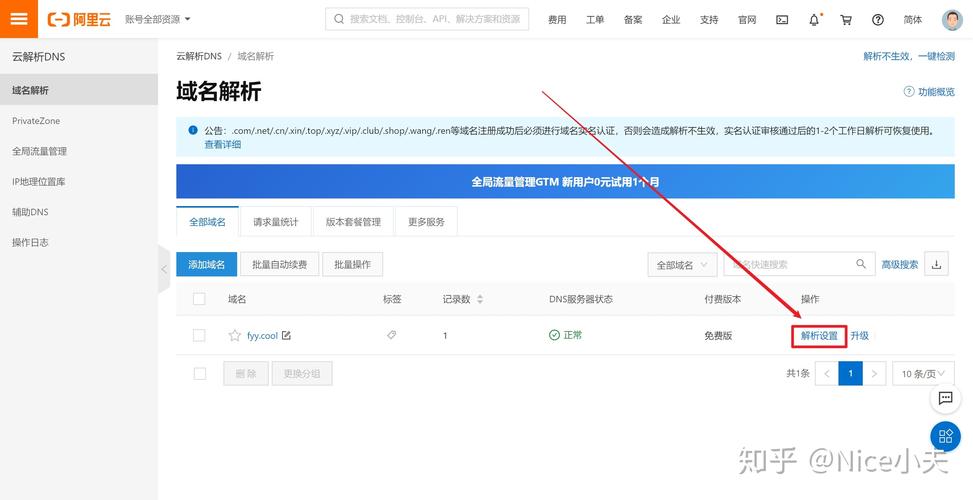Click 解析设置 for fyy.cool
The image size is (973, 500).
pos(819,336)
